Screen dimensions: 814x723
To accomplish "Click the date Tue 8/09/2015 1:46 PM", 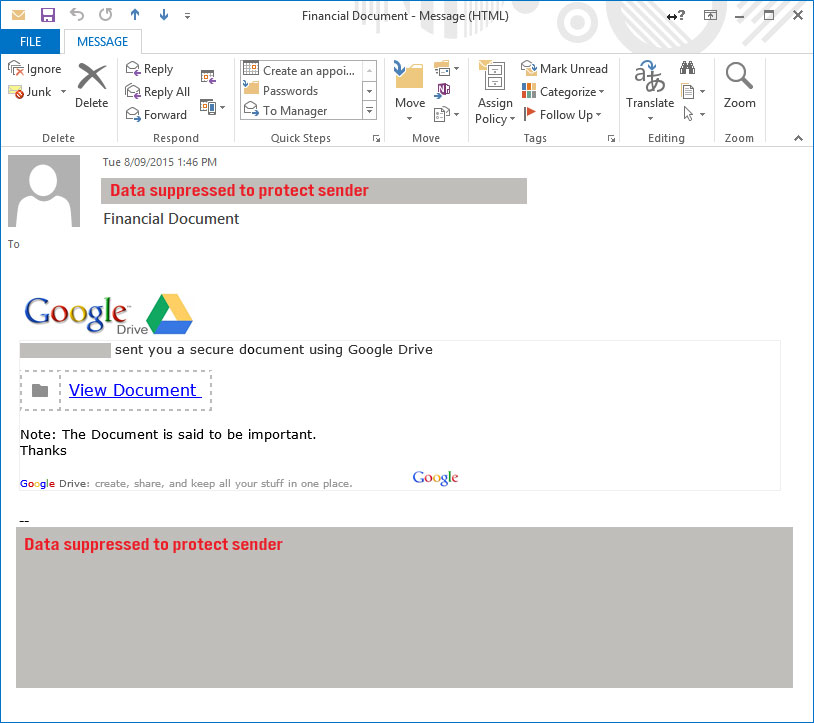I will pos(159,162).
